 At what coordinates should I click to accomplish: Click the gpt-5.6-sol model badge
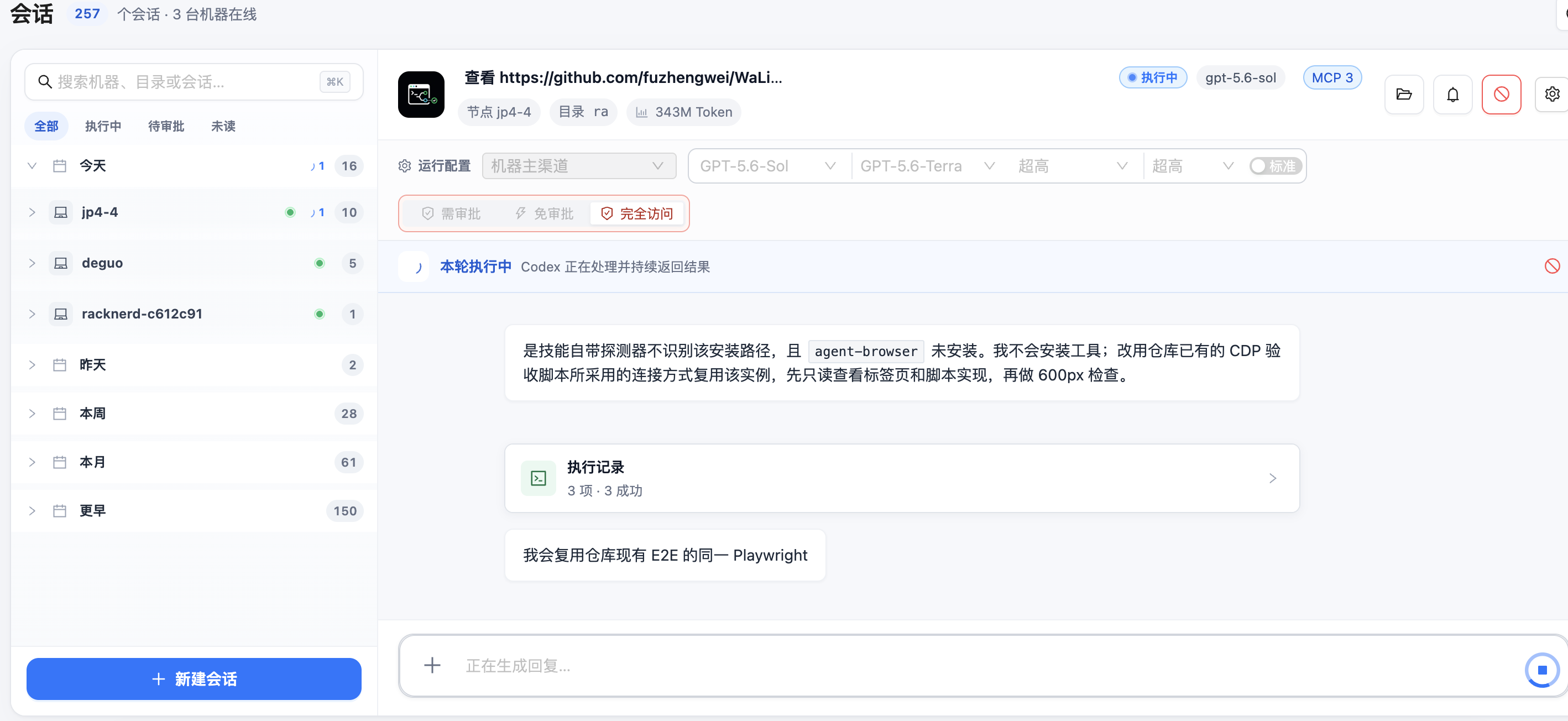click(x=1241, y=78)
